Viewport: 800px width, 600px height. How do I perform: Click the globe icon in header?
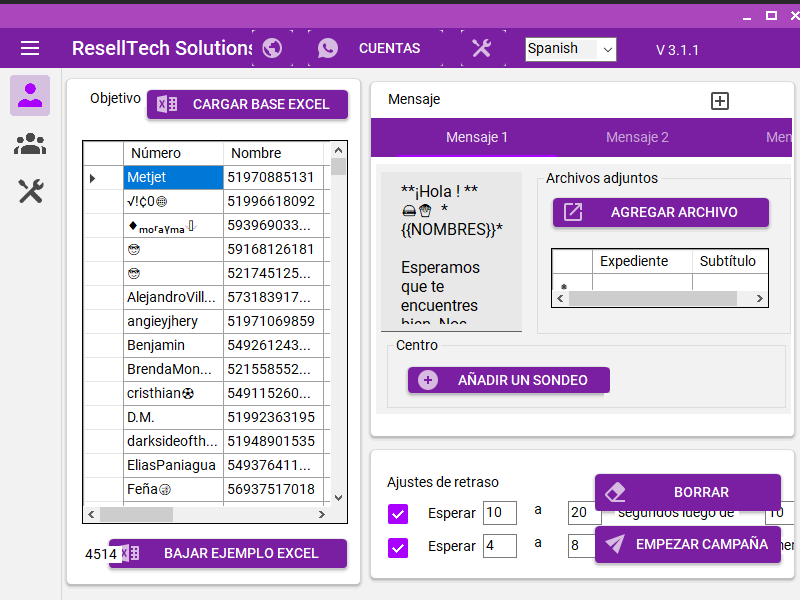(272, 48)
